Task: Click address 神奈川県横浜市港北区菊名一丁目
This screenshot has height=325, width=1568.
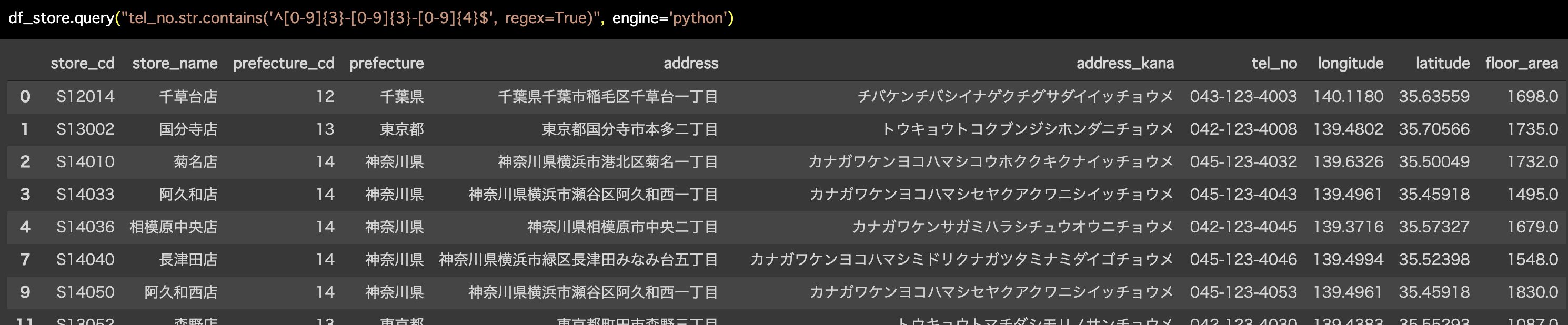Action: 608,161
